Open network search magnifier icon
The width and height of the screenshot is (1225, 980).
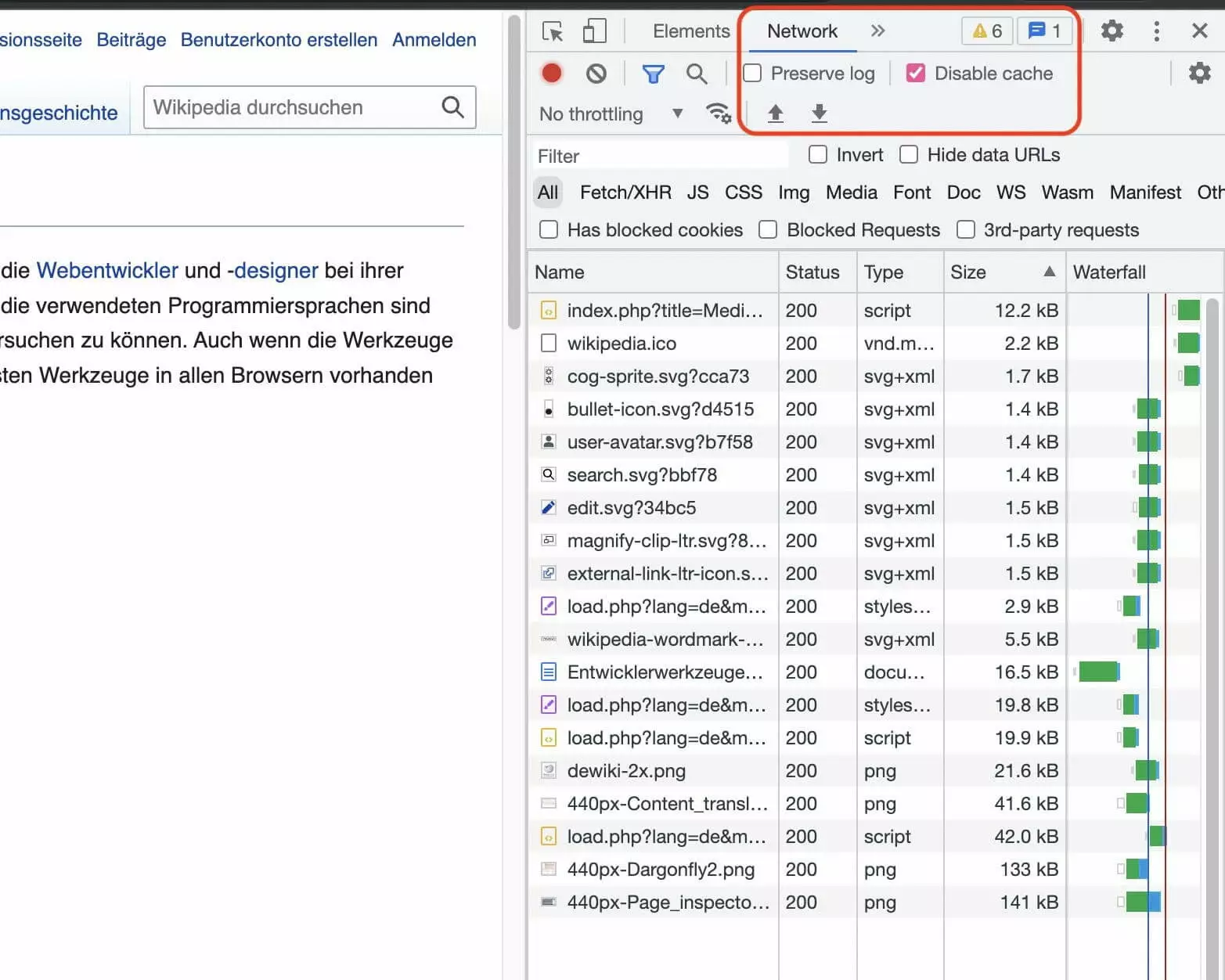(697, 74)
